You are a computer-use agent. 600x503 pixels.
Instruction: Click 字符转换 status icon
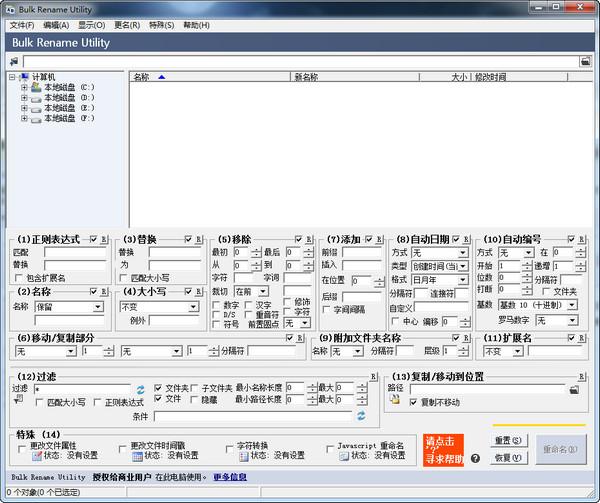click(x=244, y=456)
